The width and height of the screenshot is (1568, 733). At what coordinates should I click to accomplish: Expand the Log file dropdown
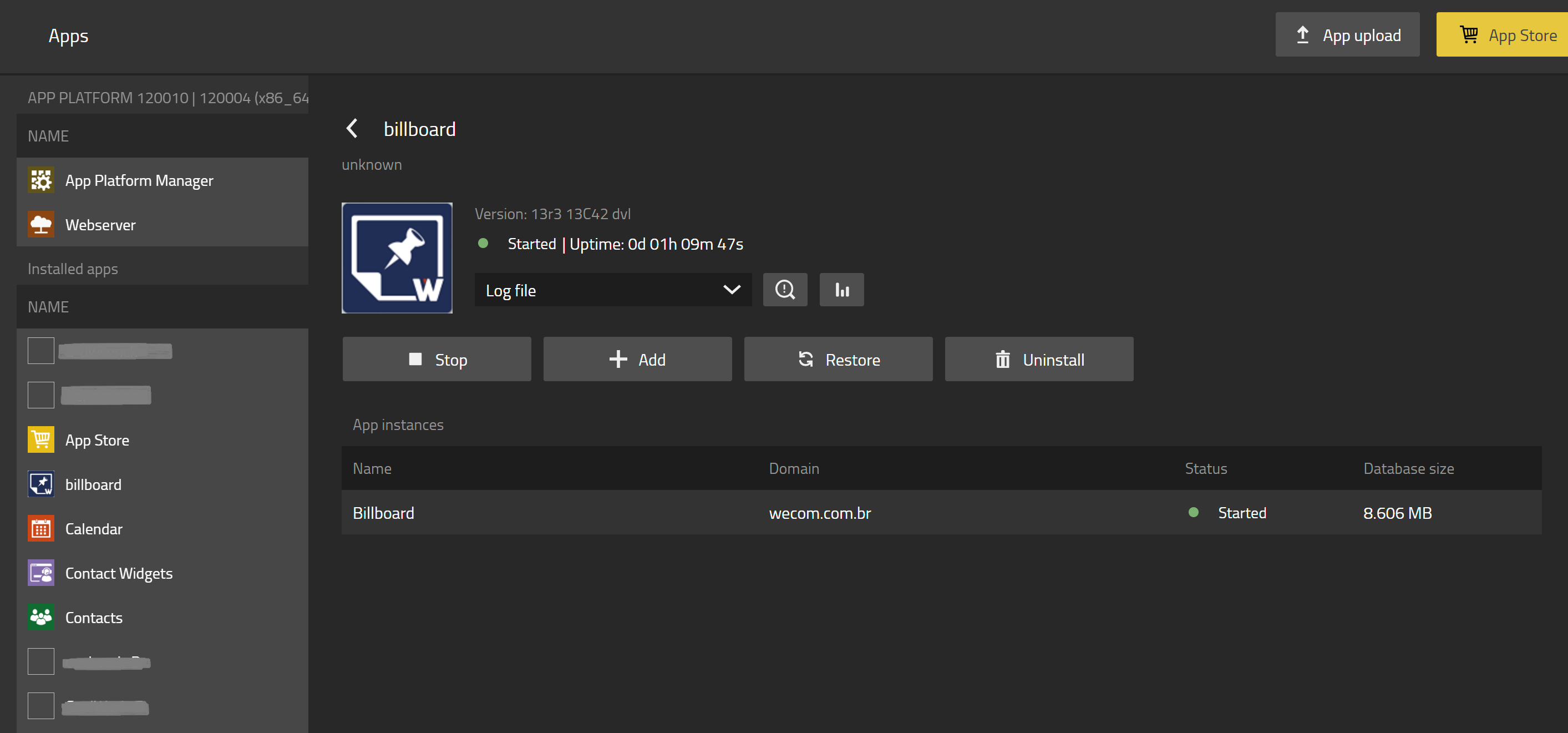pyautogui.click(x=612, y=290)
